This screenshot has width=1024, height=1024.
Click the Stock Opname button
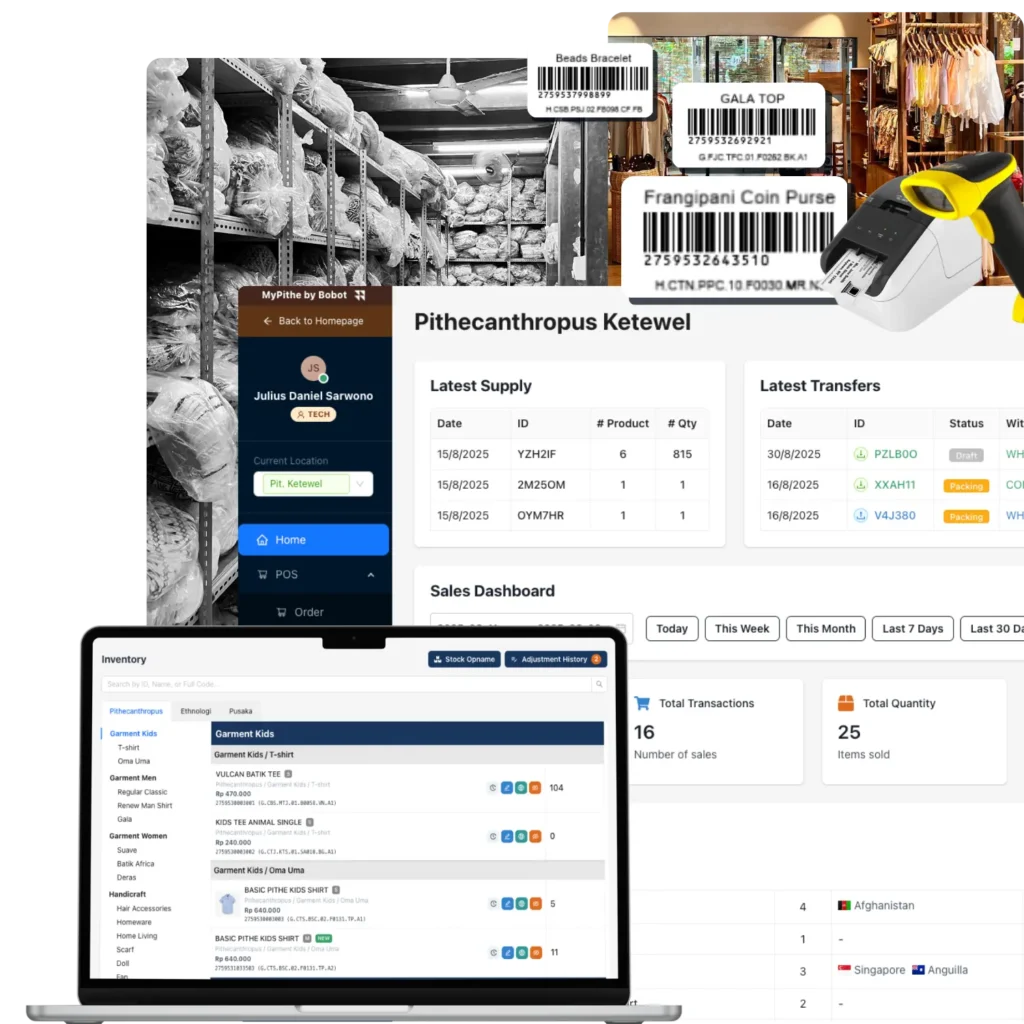[x=464, y=659]
